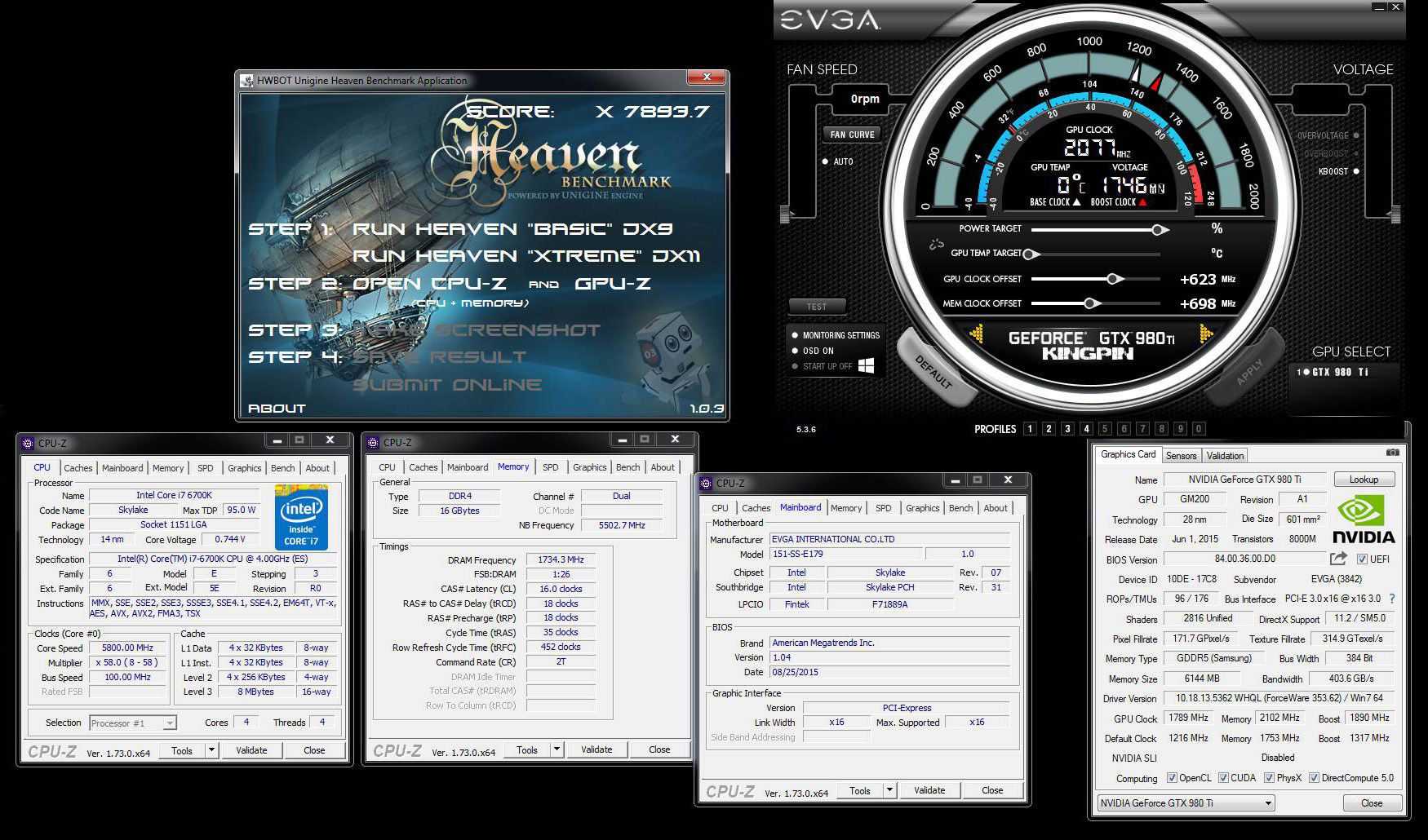Toggle the CUDA checkbox
The width and height of the screenshot is (1428, 840).
tap(1223, 778)
